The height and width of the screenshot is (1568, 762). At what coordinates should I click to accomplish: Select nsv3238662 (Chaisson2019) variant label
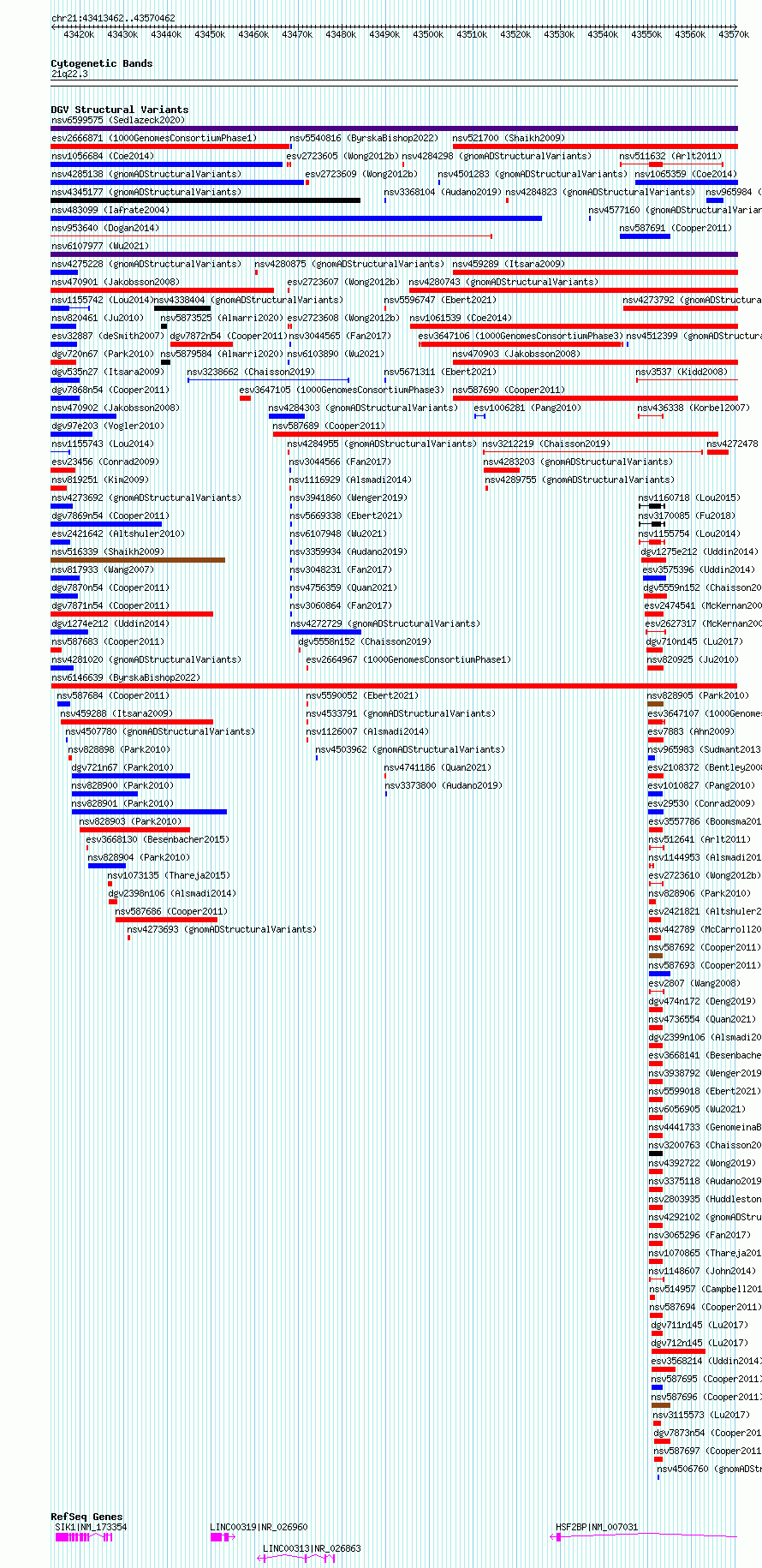[250, 373]
